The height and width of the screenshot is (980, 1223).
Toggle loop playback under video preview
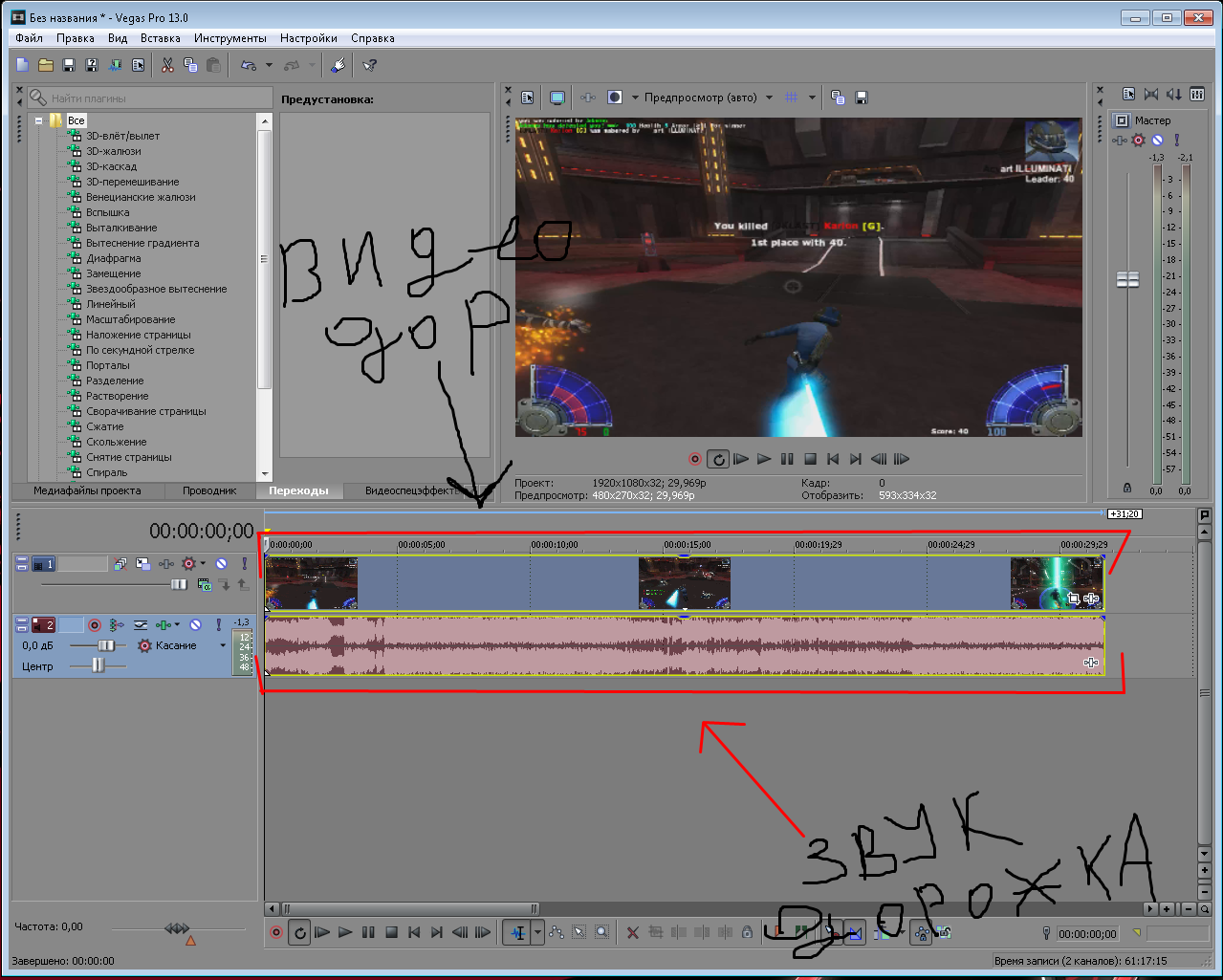[x=718, y=459]
